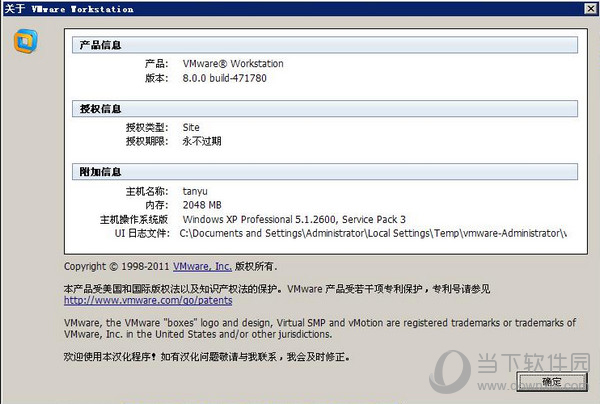This screenshot has width=600, height=404.
Task: Click the trademark notice starting with VMware, the VMware
Action: 320,328
